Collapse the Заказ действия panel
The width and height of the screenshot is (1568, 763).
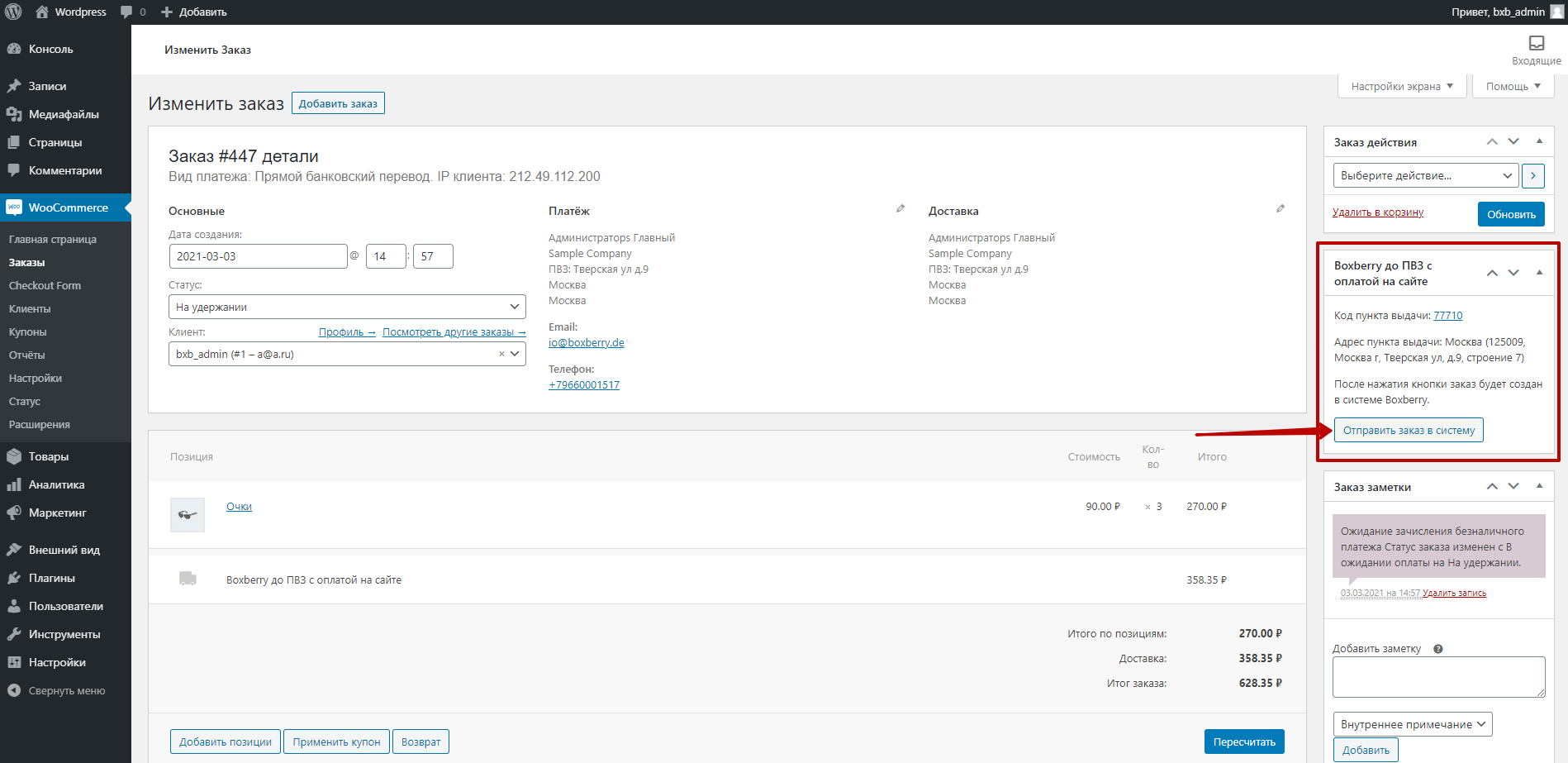[1539, 141]
